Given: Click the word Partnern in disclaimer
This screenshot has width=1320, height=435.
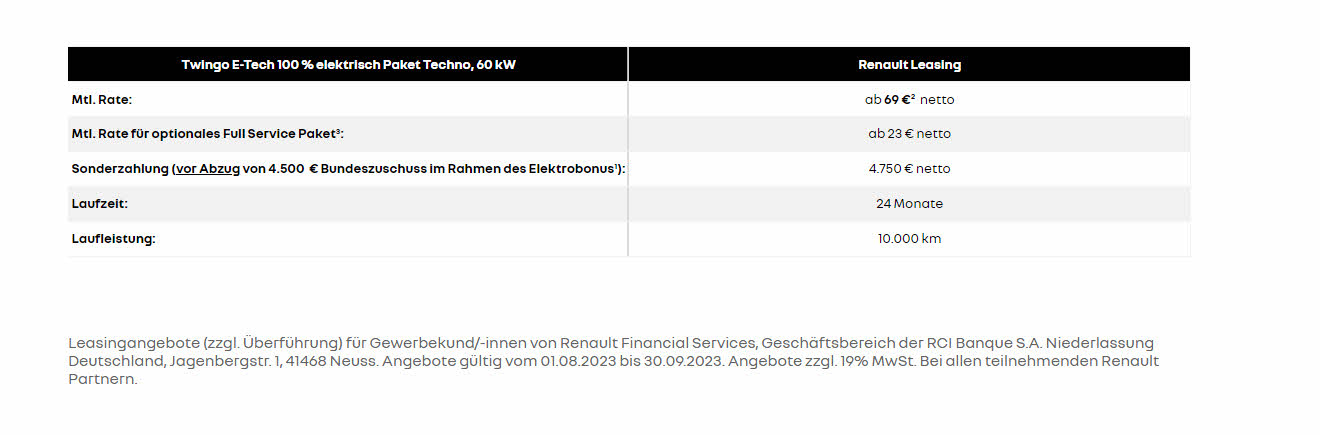Looking at the screenshot, I should (x=102, y=380).
